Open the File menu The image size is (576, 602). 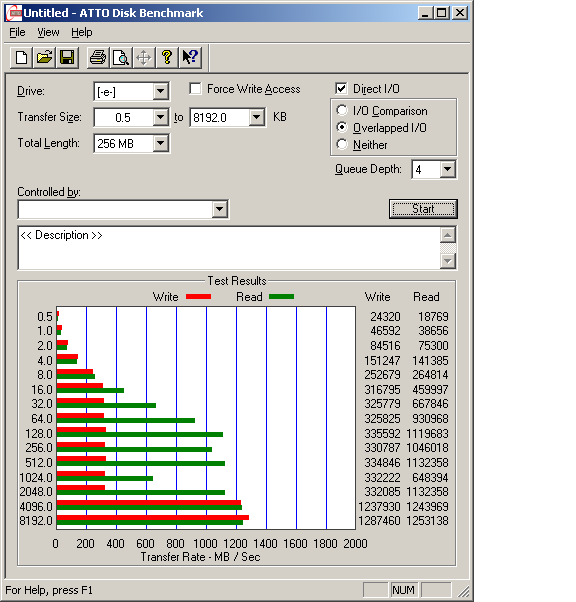tap(17, 32)
